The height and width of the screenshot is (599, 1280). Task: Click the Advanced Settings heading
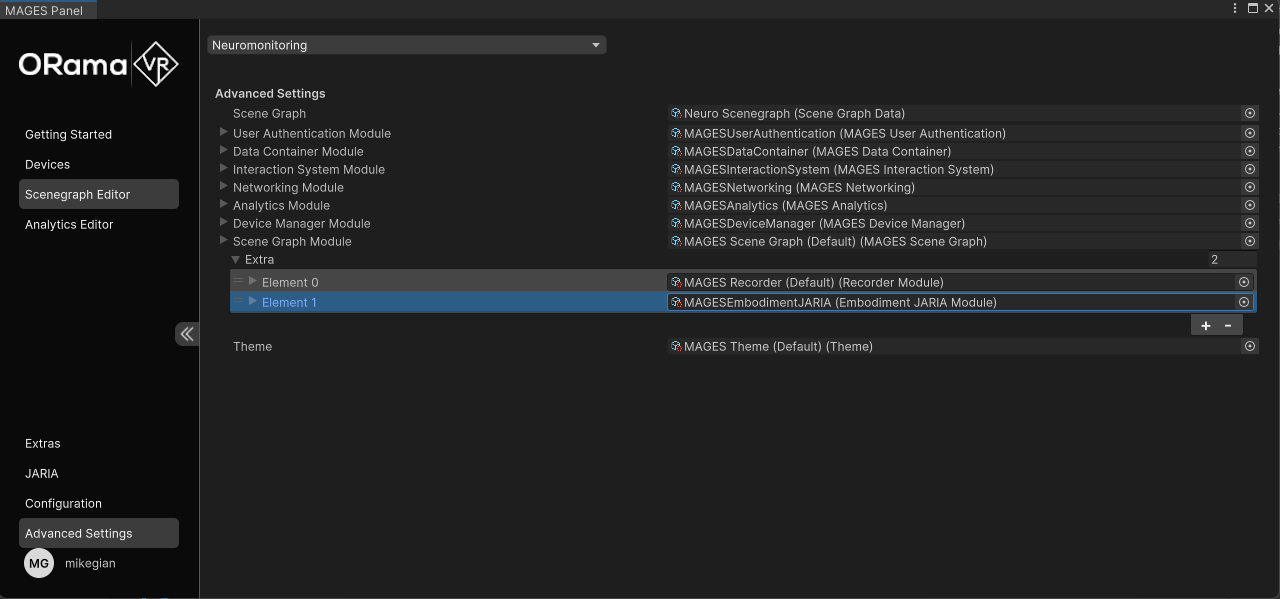(270, 93)
